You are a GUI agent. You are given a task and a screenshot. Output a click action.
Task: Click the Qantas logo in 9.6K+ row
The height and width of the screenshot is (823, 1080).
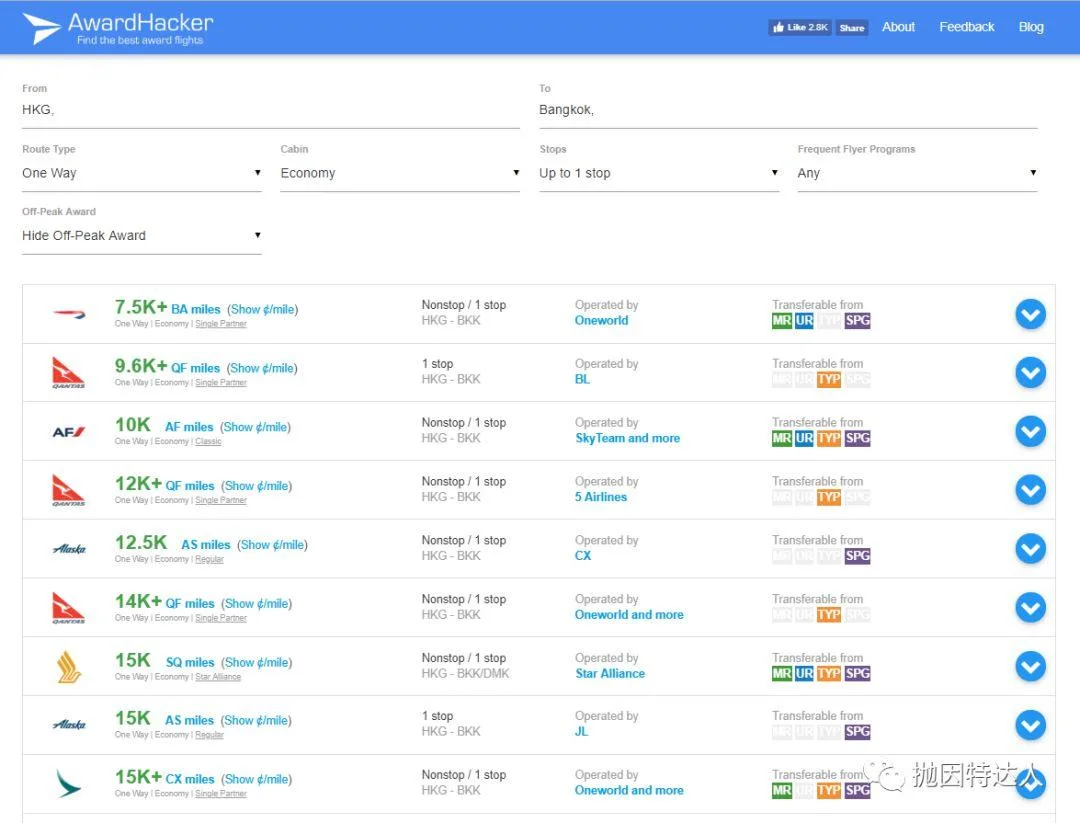(69, 373)
